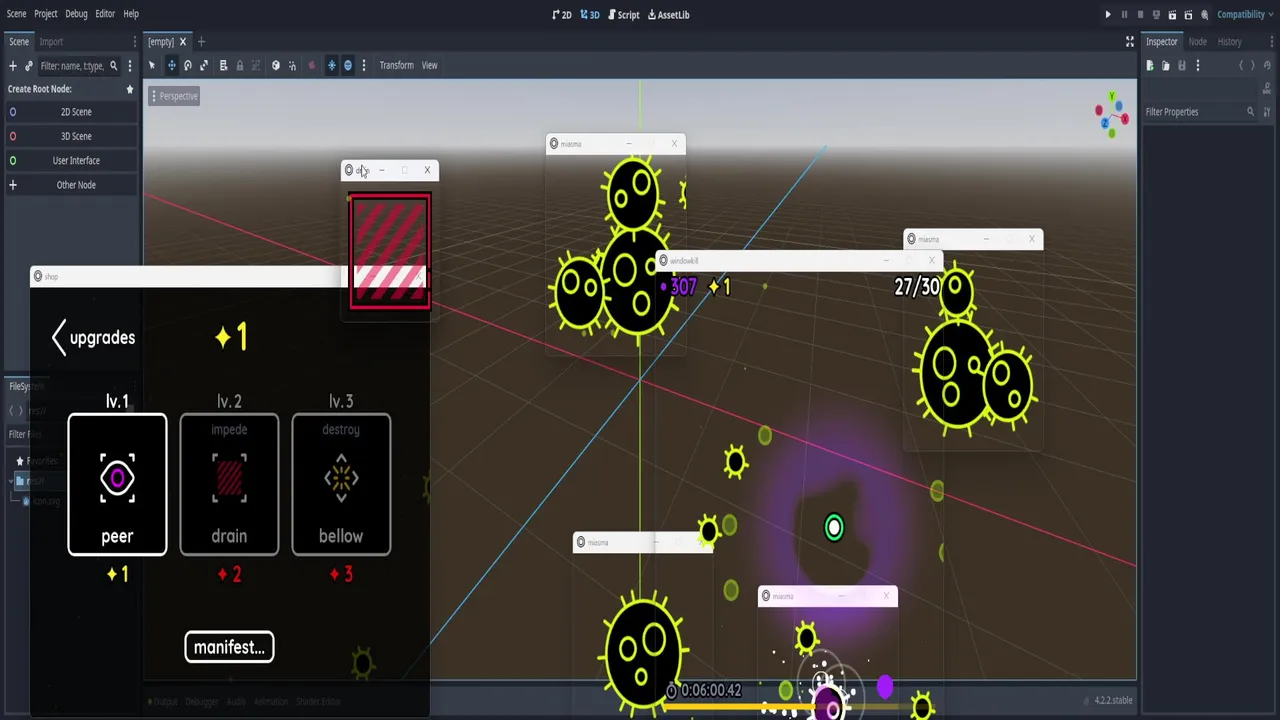
Task: Create a 3D Scene root node
Action: pyautogui.click(x=72, y=136)
